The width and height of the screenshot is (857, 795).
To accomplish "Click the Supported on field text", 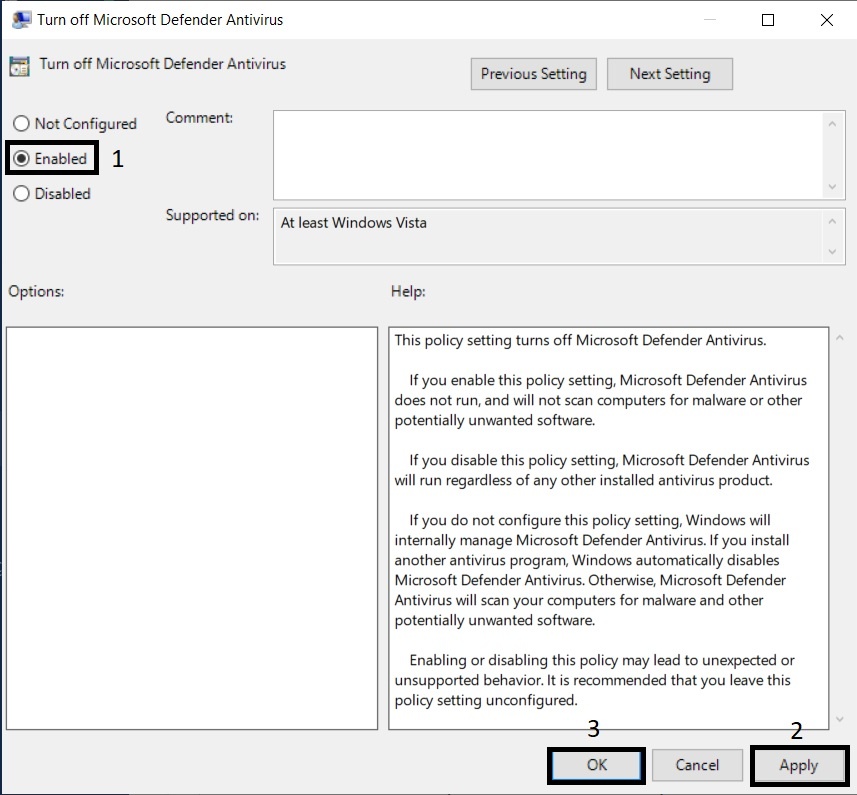I will (x=354, y=223).
